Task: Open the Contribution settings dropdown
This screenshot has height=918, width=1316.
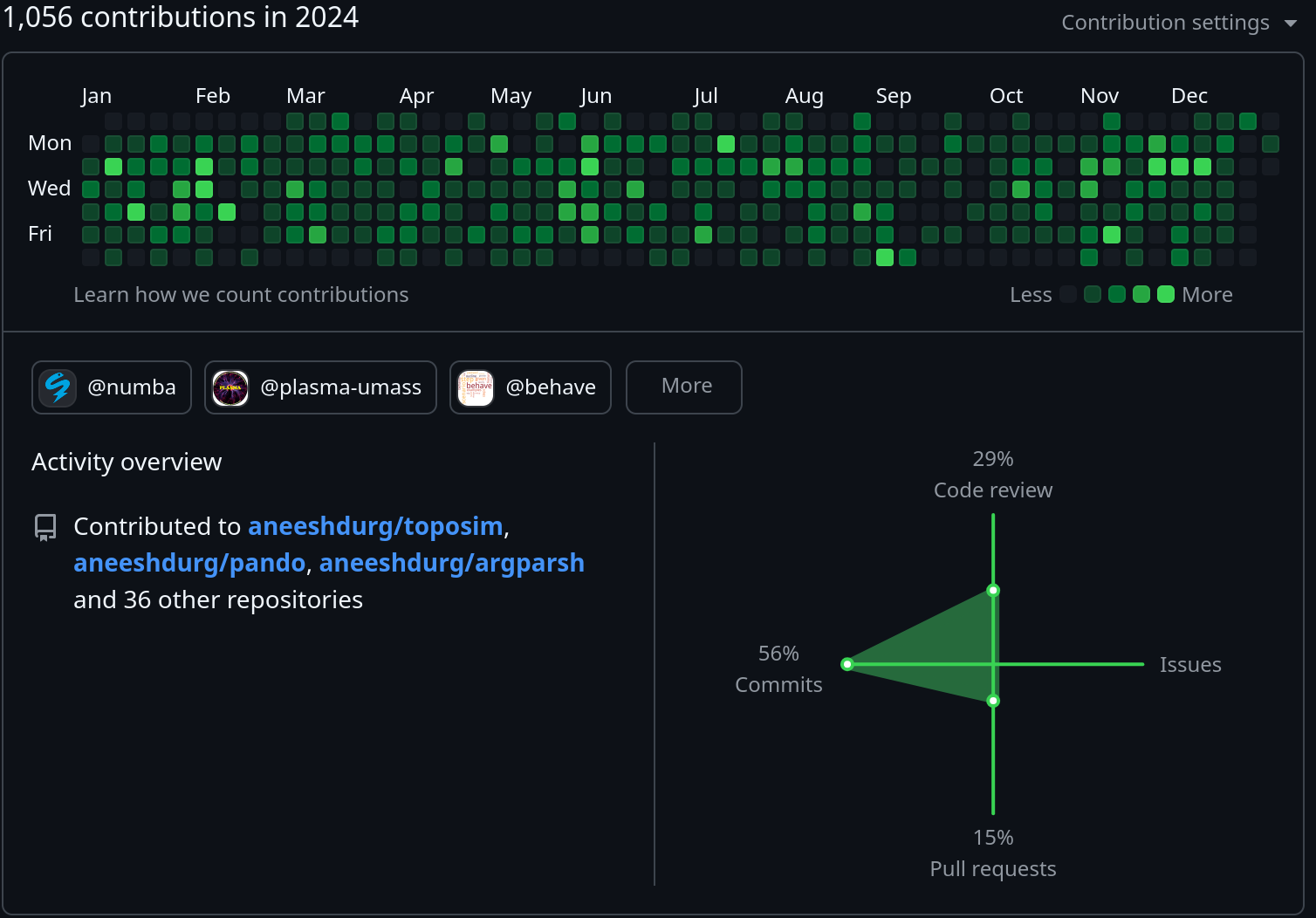Action: click(x=1178, y=23)
